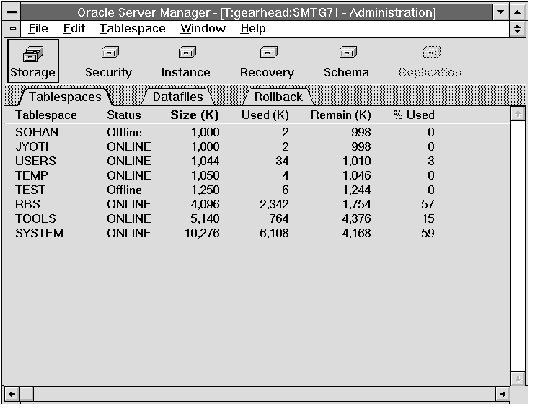Open the window control menu box
Image resolution: width=536 pixels, height=409 pixels.
pyautogui.click(x=12, y=12)
